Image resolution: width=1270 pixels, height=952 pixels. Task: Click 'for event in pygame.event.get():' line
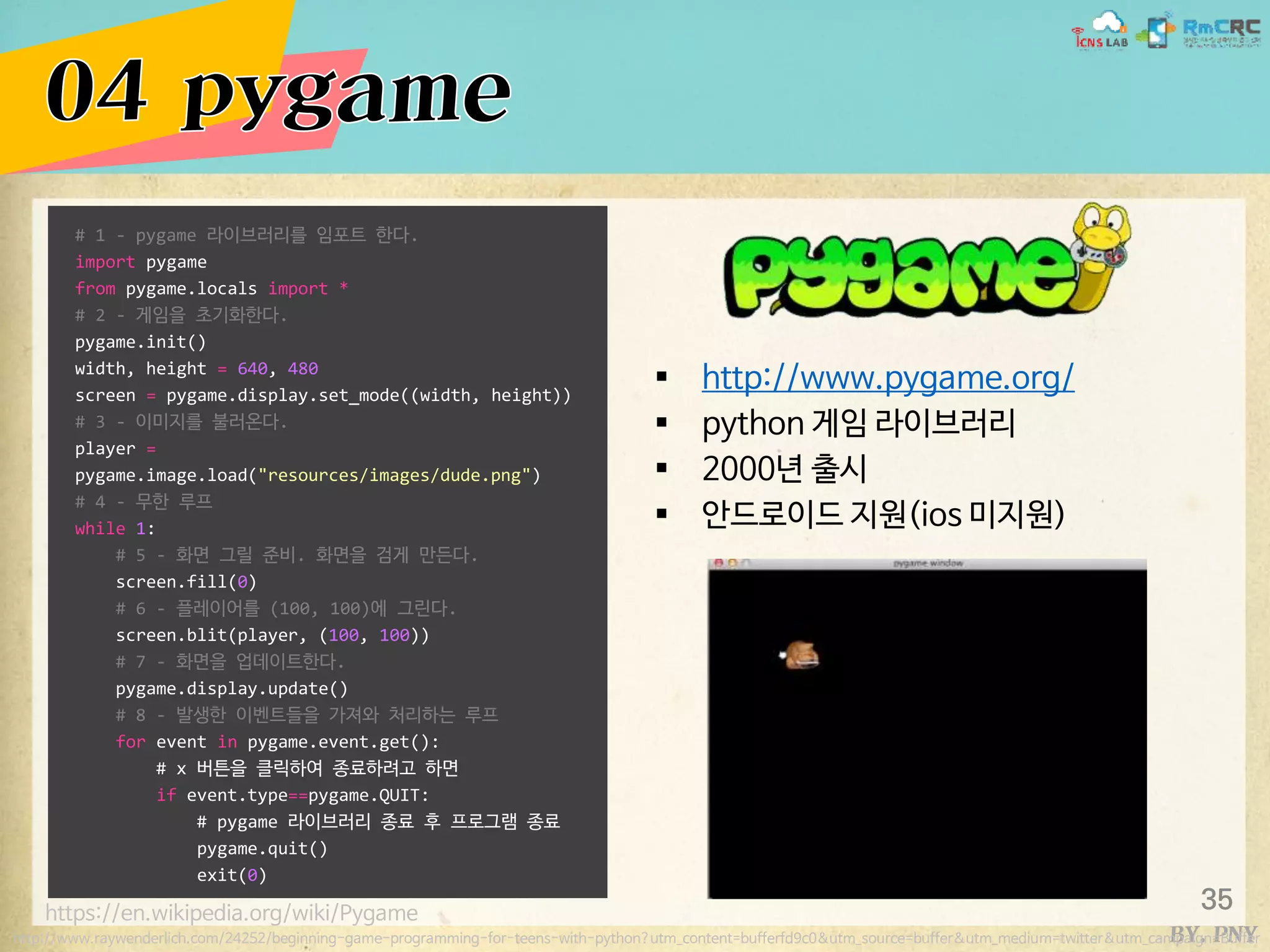[278, 742]
